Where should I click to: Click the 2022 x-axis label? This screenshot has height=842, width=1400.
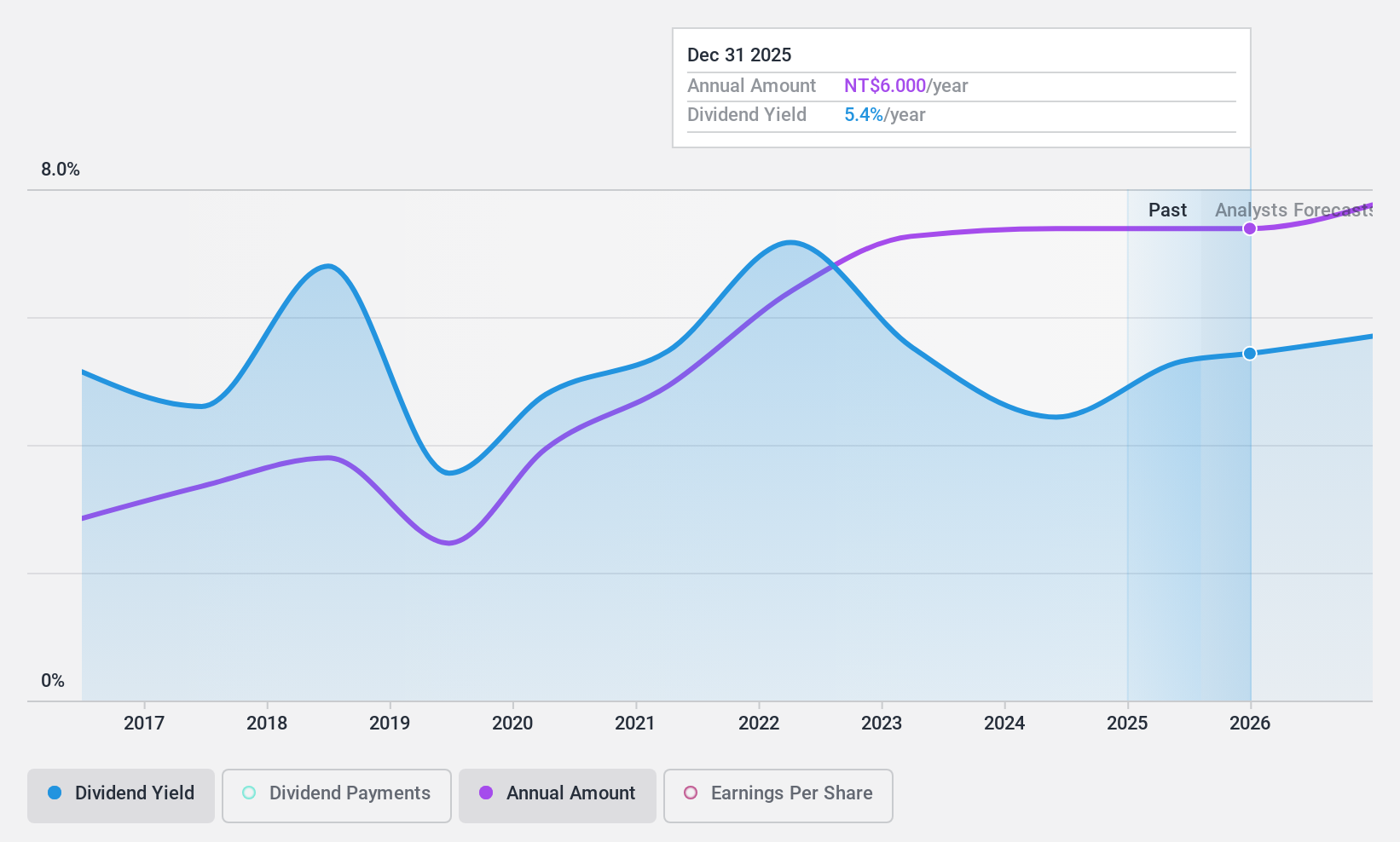(759, 723)
